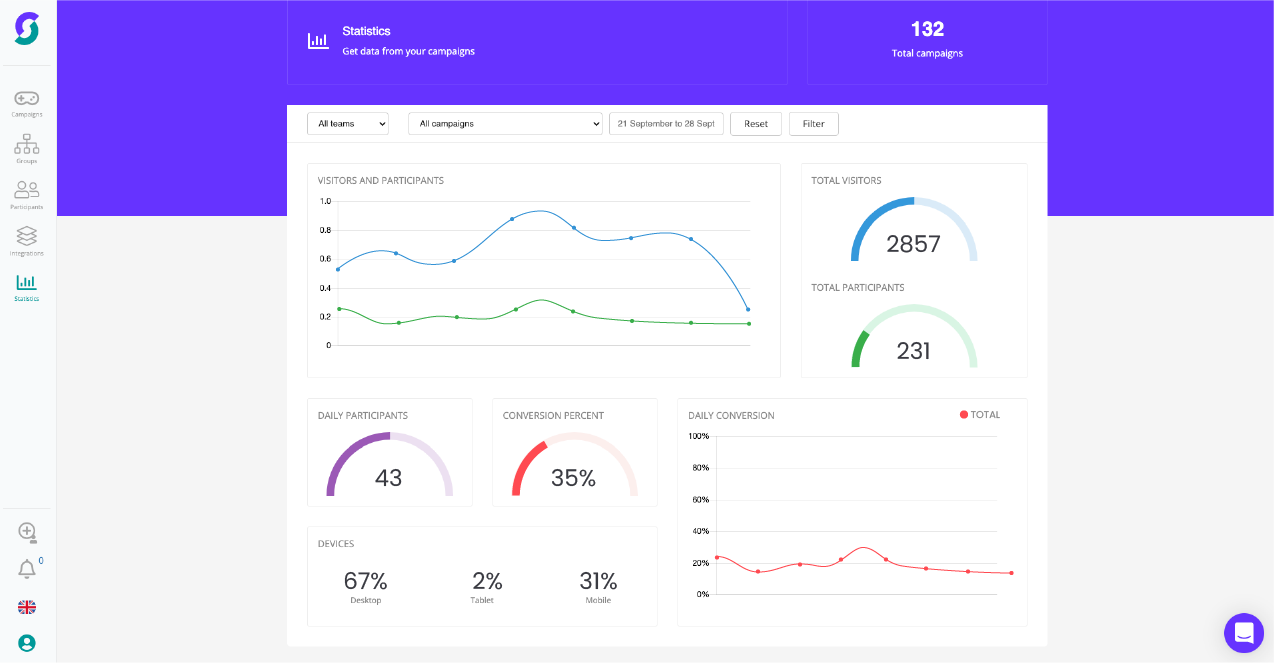This screenshot has height=663, width=1274.
Task: Open the Groups section
Action: [x=27, y=149]
